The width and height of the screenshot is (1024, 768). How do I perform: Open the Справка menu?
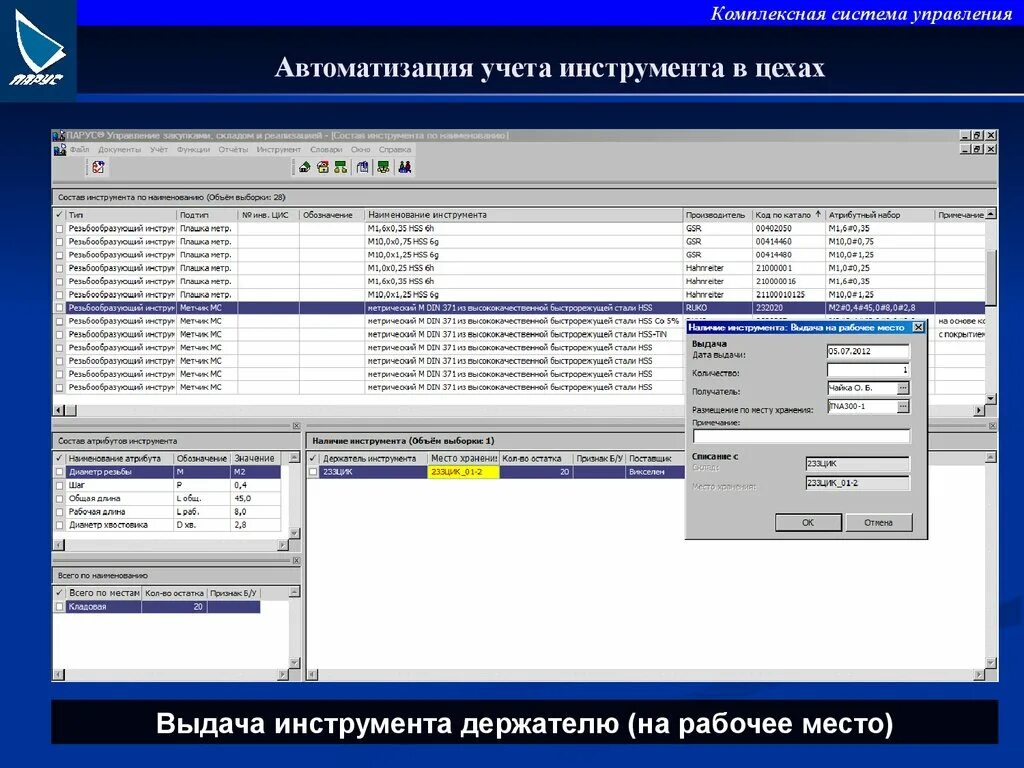394,150
